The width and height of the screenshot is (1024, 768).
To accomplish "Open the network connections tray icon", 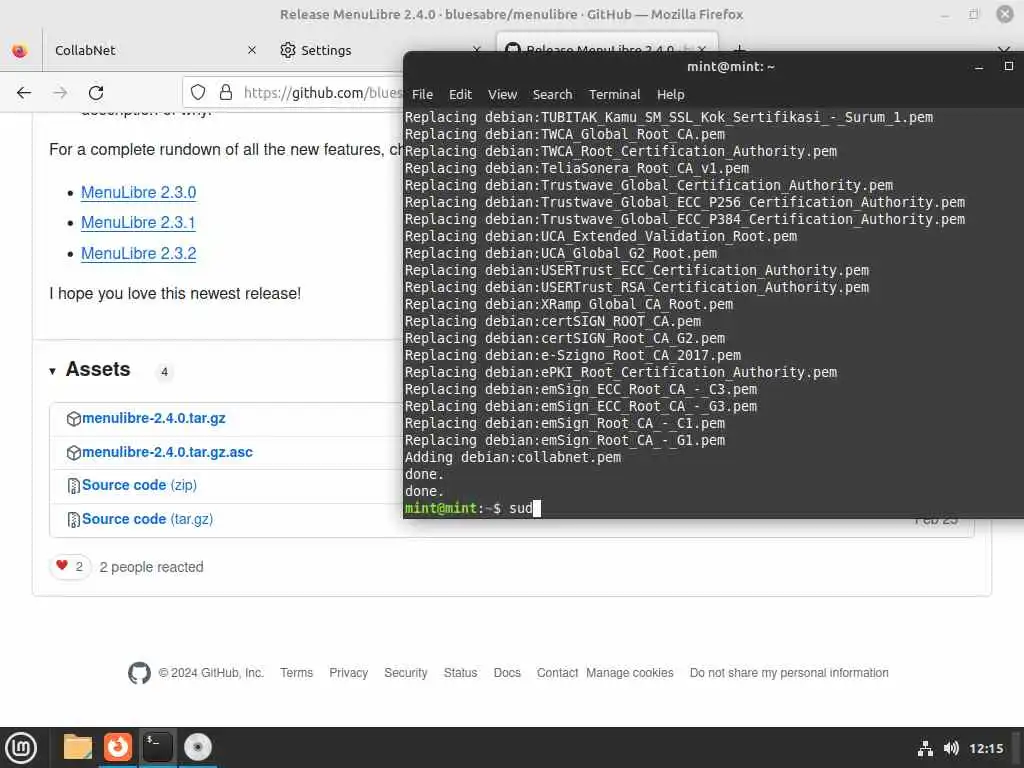I will pyautogui.click(x=925, y=748).
